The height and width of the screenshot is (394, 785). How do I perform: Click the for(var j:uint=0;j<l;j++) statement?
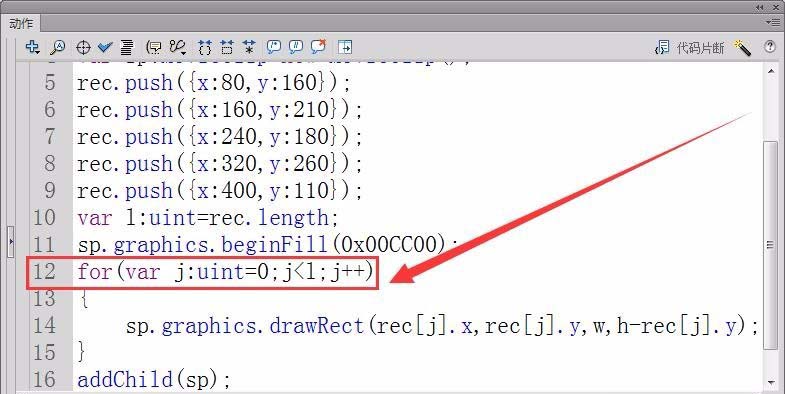[225, 272]
